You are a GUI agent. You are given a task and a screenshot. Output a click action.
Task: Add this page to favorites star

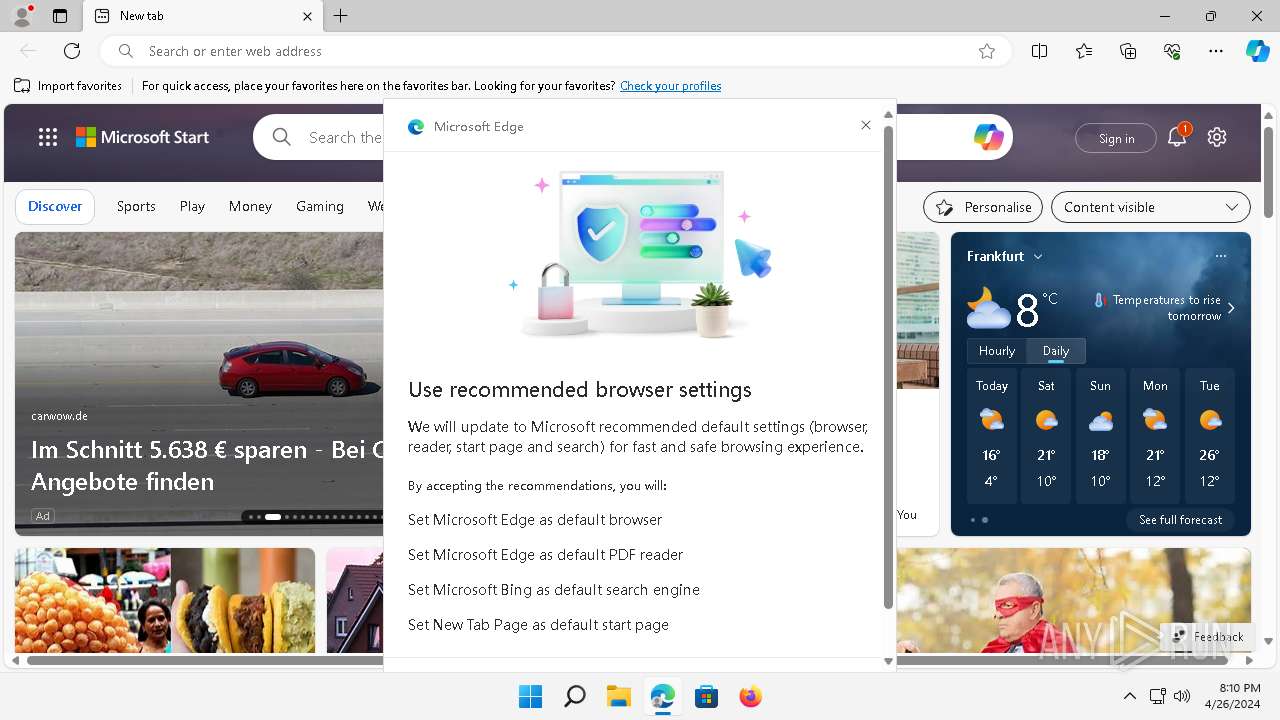[987, 51]
